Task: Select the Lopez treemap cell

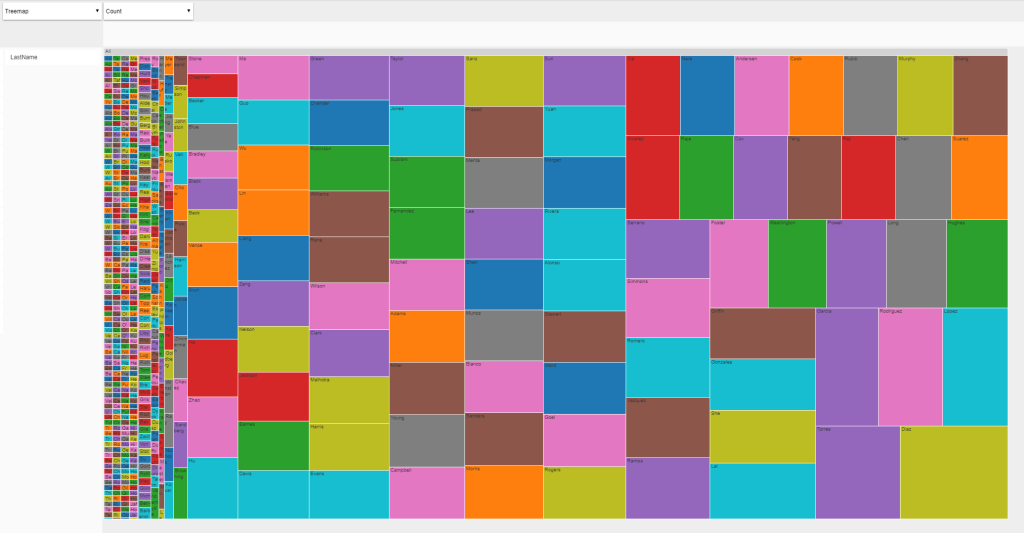Action: [x=974, y=366]
